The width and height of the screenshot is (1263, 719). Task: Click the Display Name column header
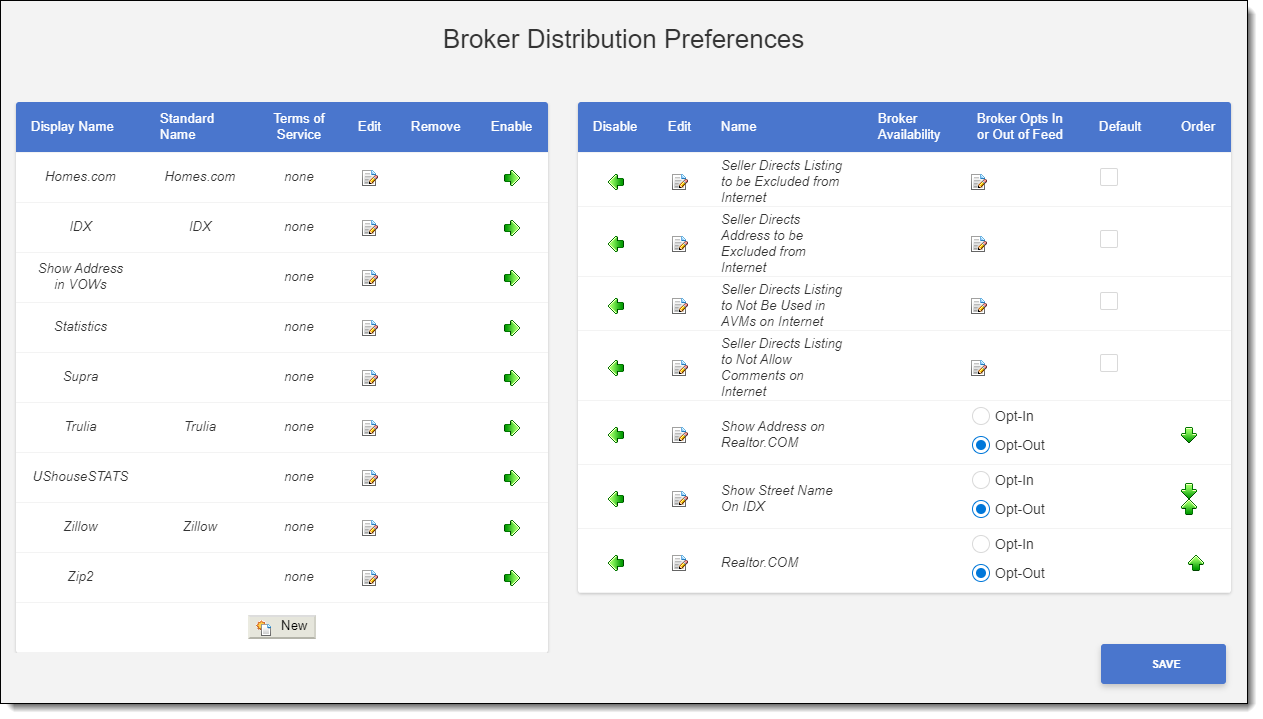coord(72,127)
